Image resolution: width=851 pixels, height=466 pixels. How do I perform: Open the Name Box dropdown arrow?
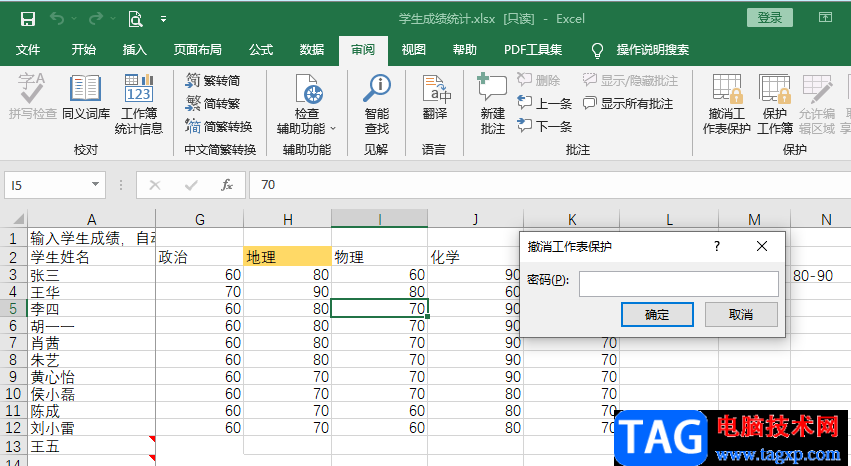(x=96, y=184)
